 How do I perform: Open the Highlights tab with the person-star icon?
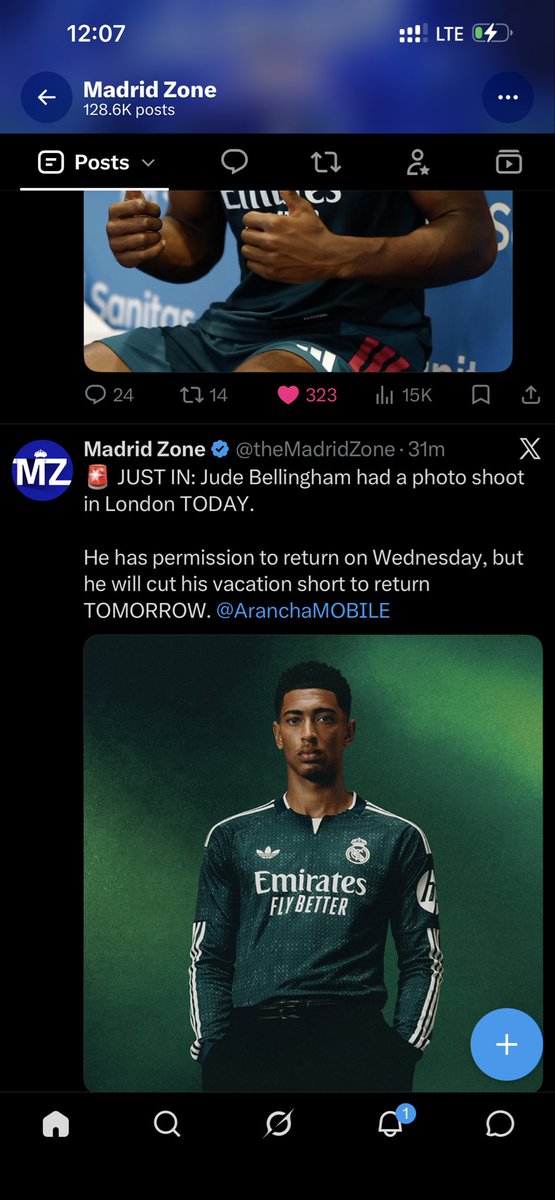[x=418, y=162]
